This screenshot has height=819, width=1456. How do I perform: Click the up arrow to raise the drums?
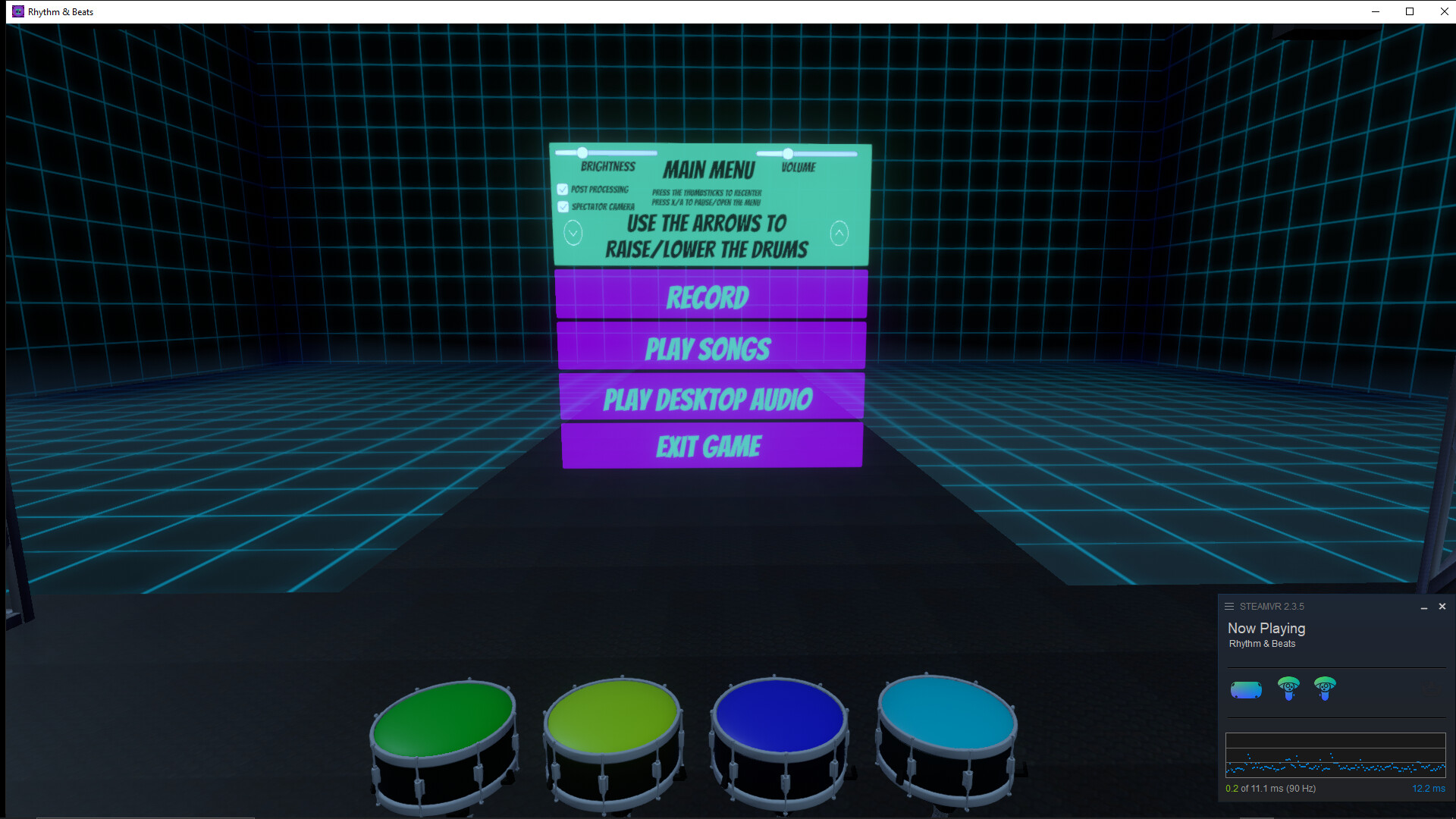click(x=839, y=233)
